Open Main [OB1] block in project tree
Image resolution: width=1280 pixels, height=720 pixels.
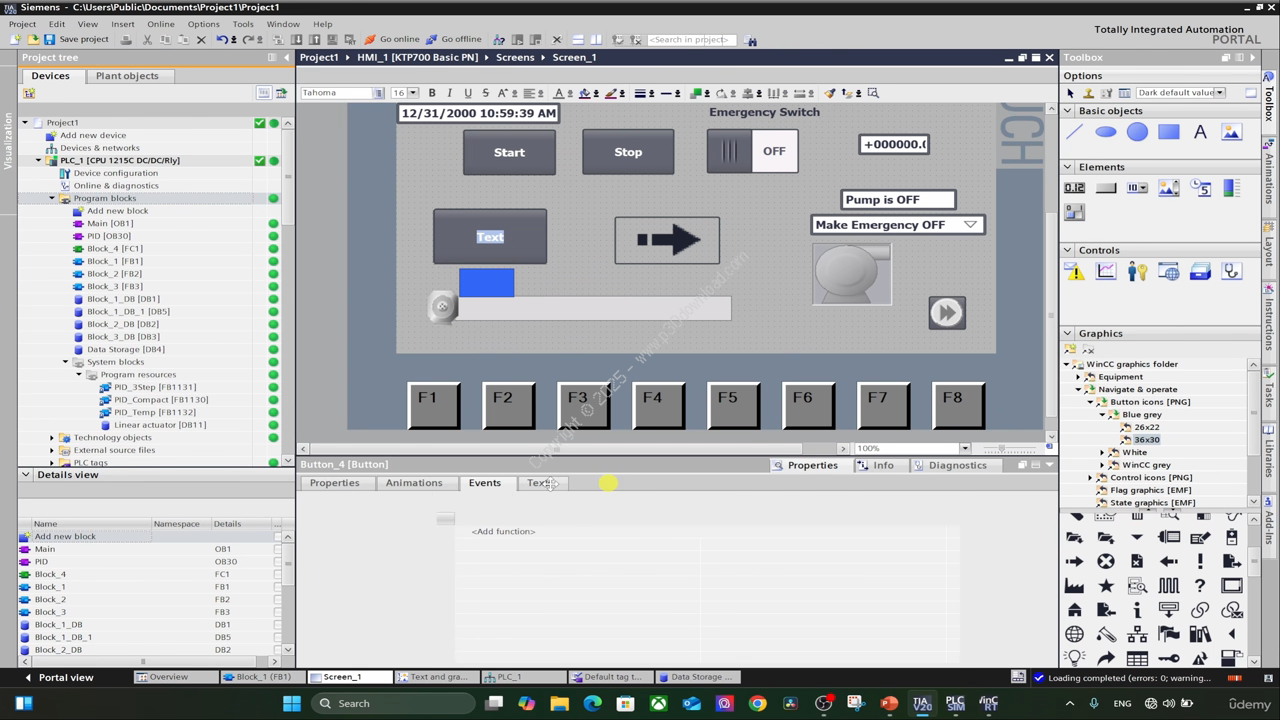[109, 223]
